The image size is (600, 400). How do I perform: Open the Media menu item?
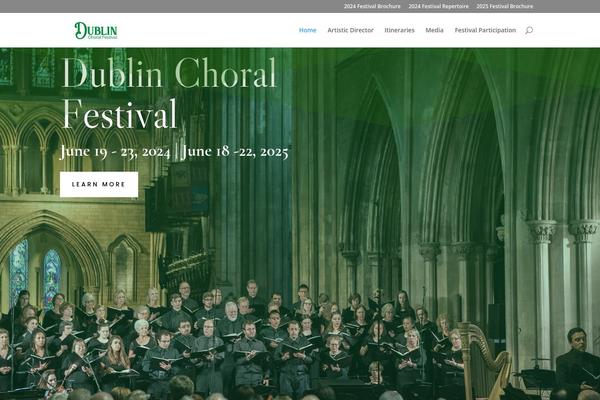click(x=434, y=30)
